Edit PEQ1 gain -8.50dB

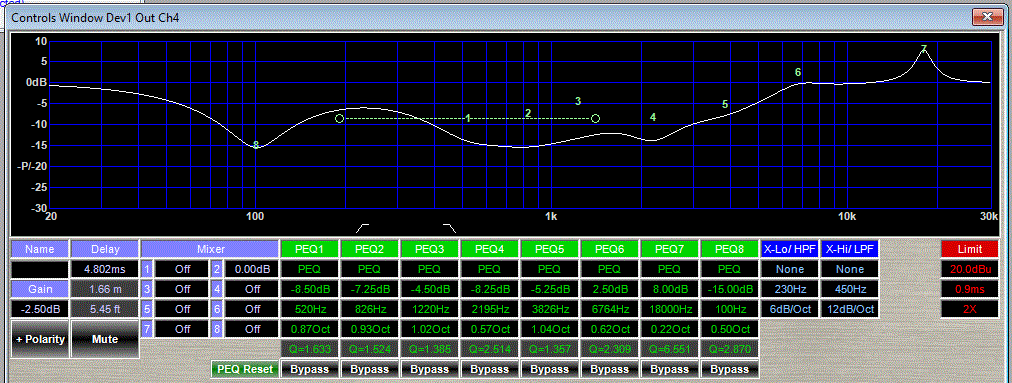[x=310, y=289]
